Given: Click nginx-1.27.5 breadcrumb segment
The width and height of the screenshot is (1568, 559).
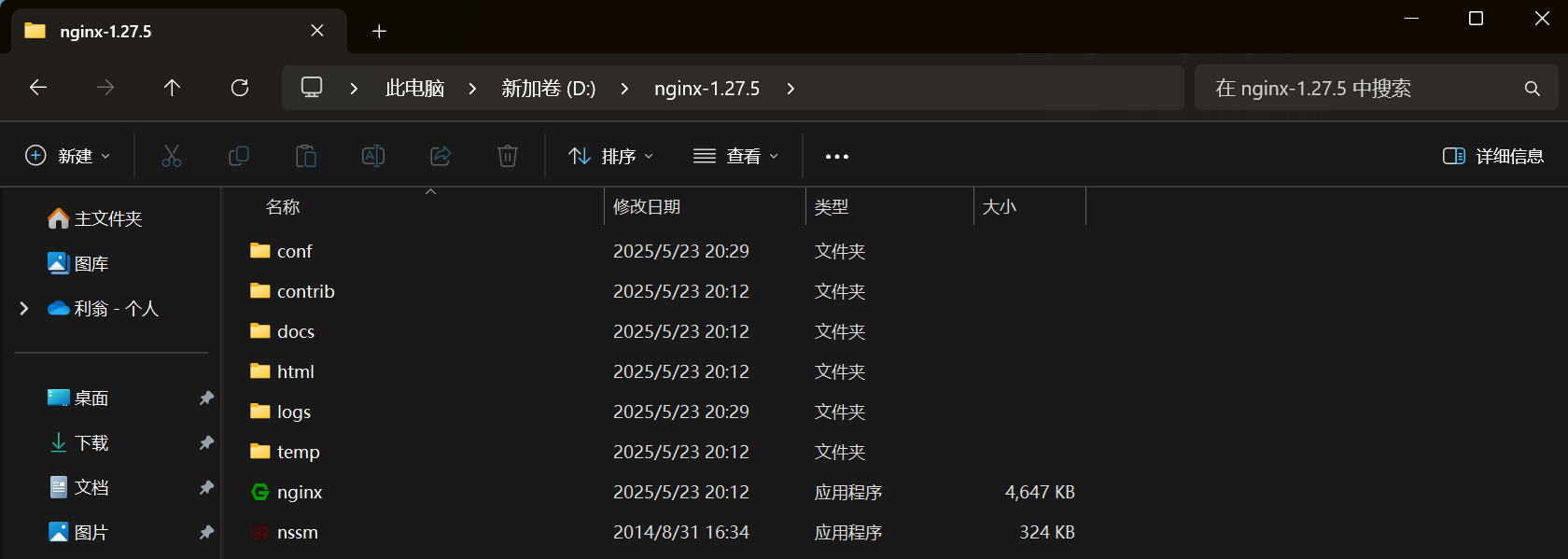Looking at the screenshot, I should 707,89.
